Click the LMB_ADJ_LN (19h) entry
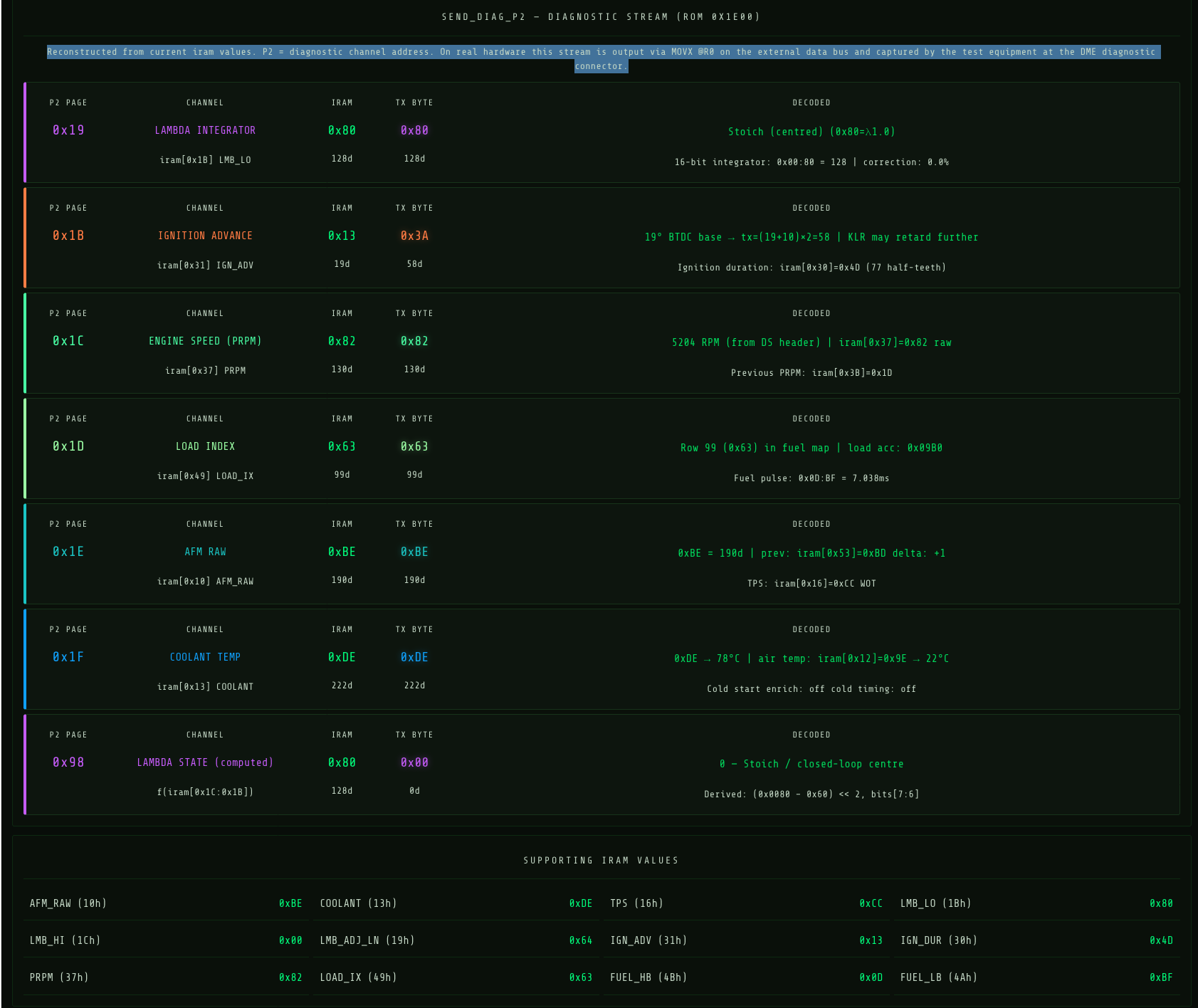Screen dimensions: 1198x1008 456,940
